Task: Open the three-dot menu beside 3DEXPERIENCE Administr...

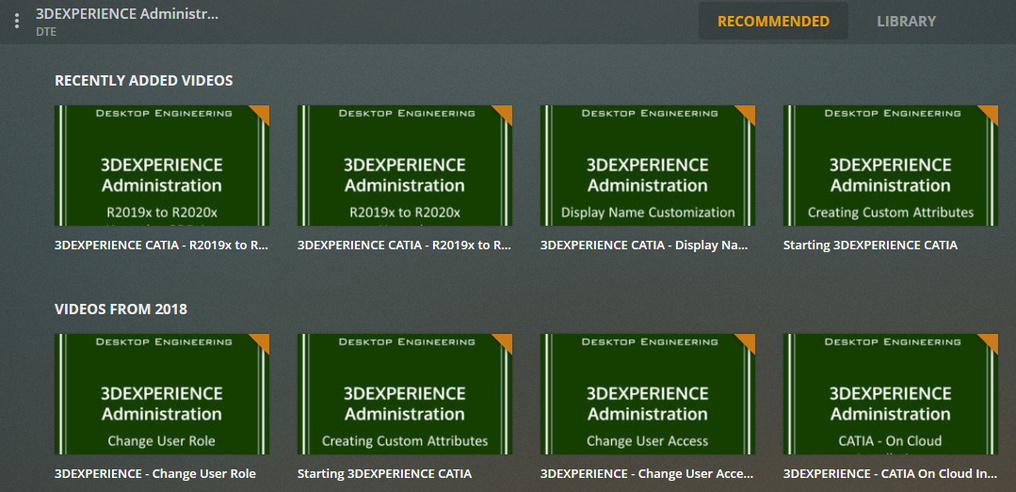Action: point(17,21)
